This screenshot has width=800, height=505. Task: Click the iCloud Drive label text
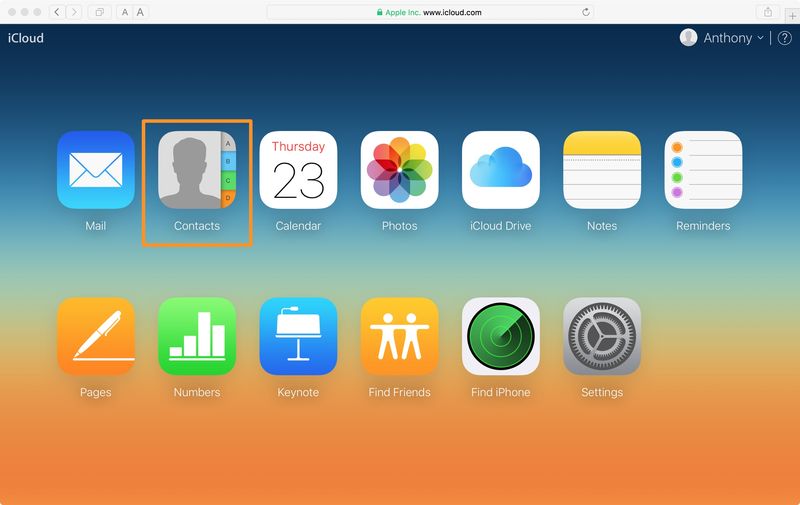(x=501, y=226)
